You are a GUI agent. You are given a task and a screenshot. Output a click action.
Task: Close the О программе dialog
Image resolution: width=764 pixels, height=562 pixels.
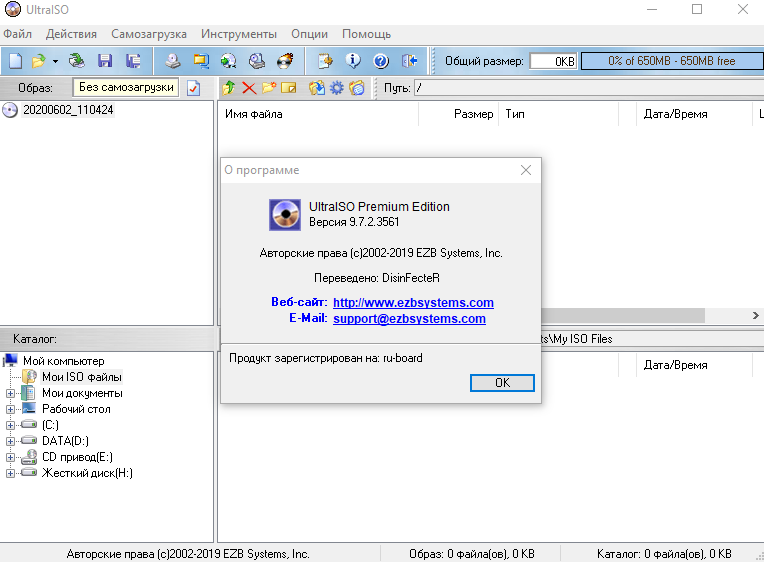coord(526,170)
